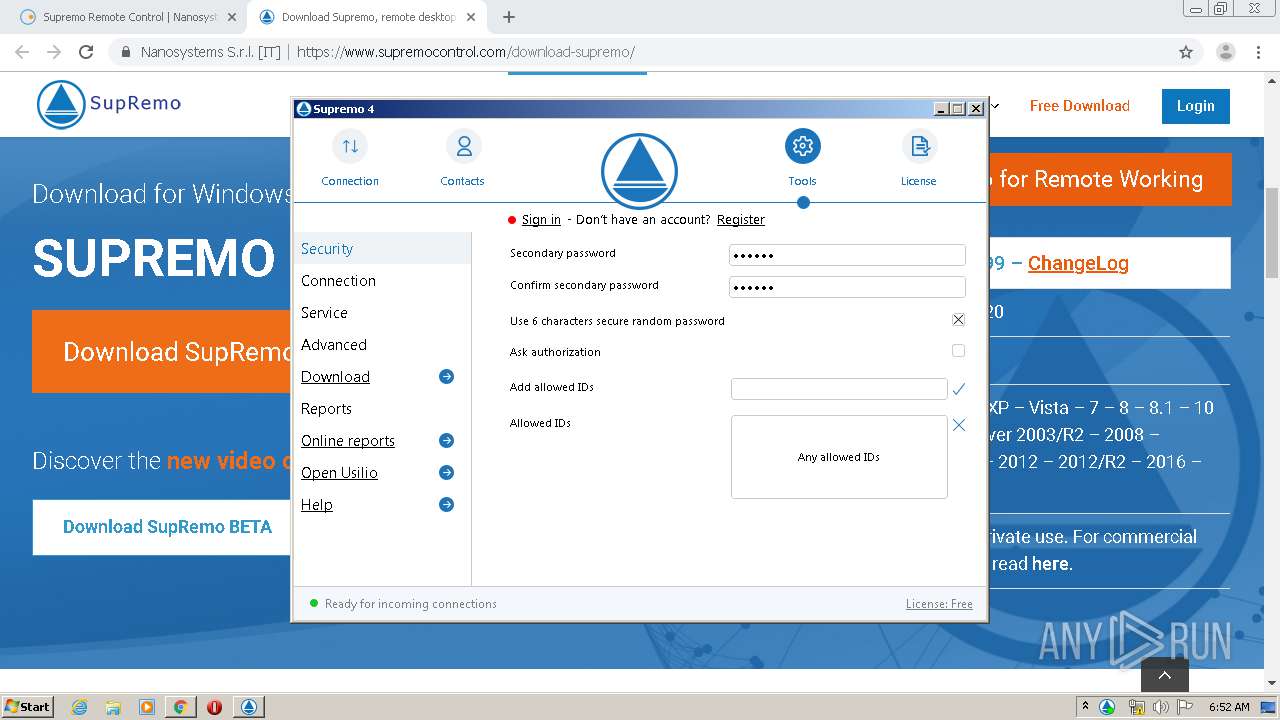The image size is (1280, 720).
Task: Click the Confirm secondary password field
Action: [847, 287]
